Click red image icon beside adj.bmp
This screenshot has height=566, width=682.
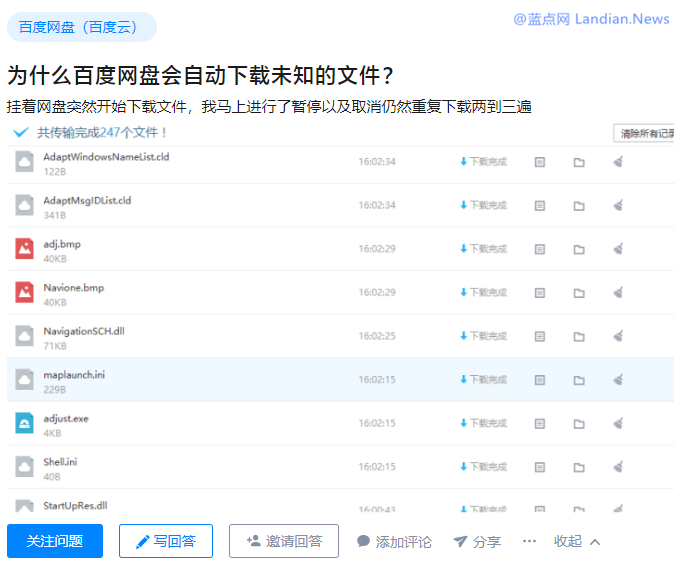coord(25,249)
